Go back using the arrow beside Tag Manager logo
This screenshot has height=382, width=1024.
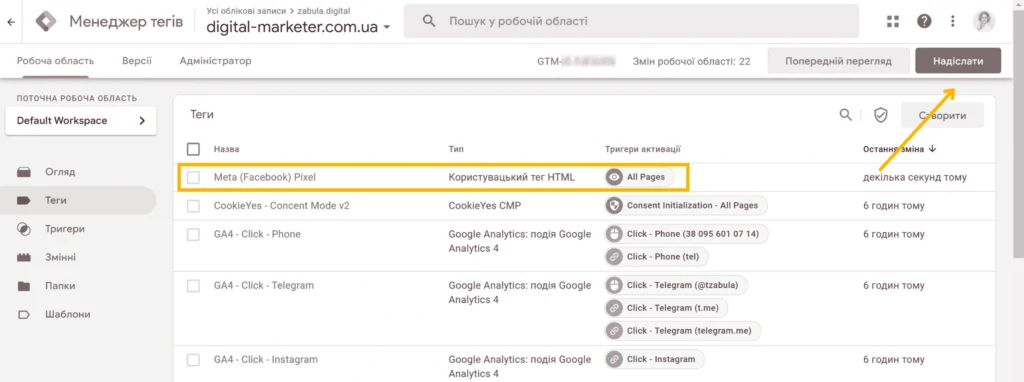pyautogui.click(x=10, y=22)
